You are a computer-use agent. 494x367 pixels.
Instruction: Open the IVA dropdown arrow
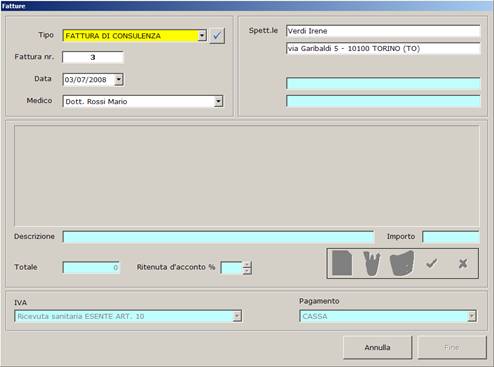click(x=237, y=316)
